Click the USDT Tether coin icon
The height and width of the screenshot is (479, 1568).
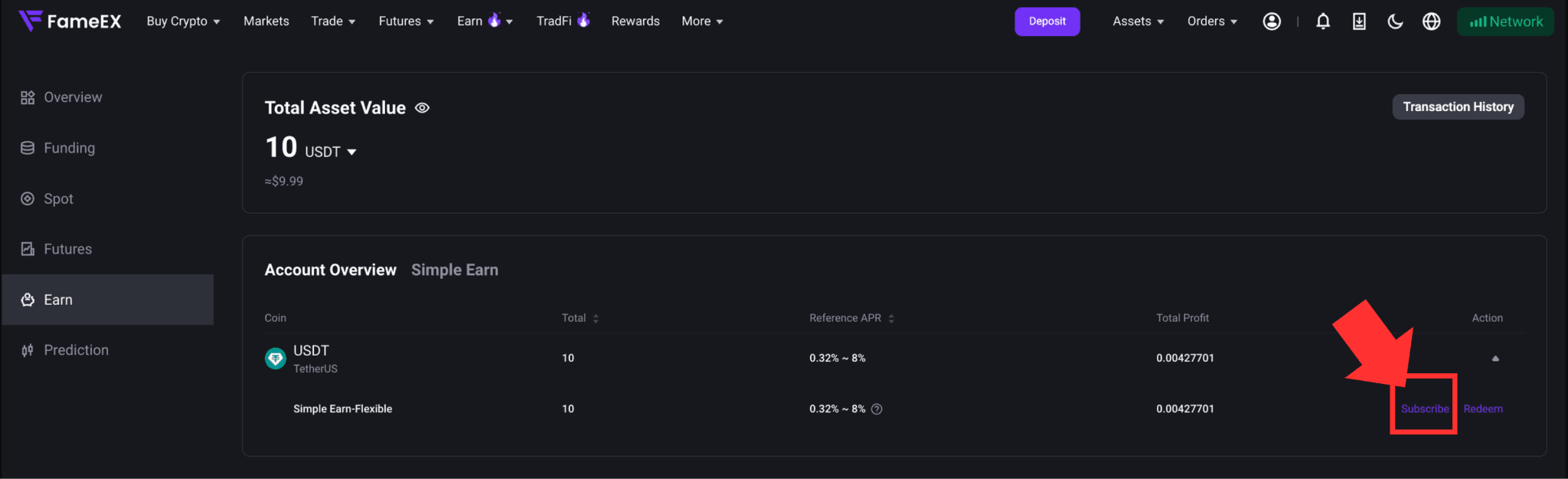click(x=276, y=358)
